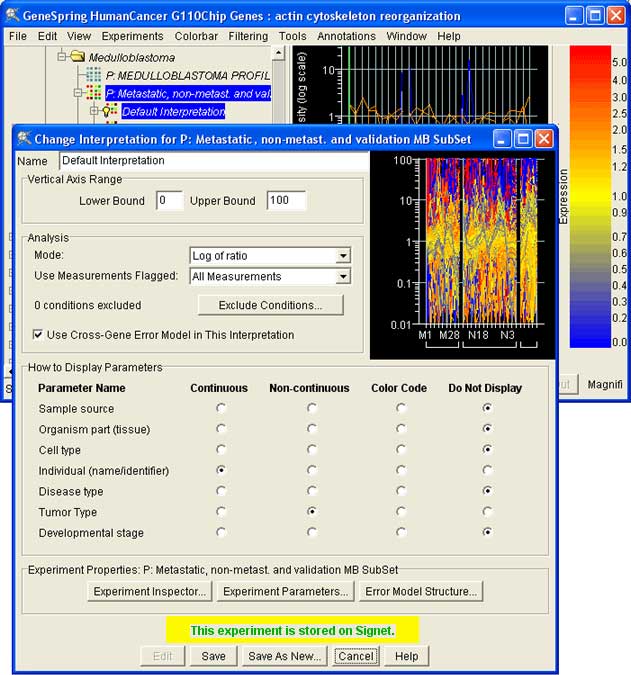Click the Exclude Conditions button
The height and width of the screenshot is (675, 631).
[x=270, y=305]
